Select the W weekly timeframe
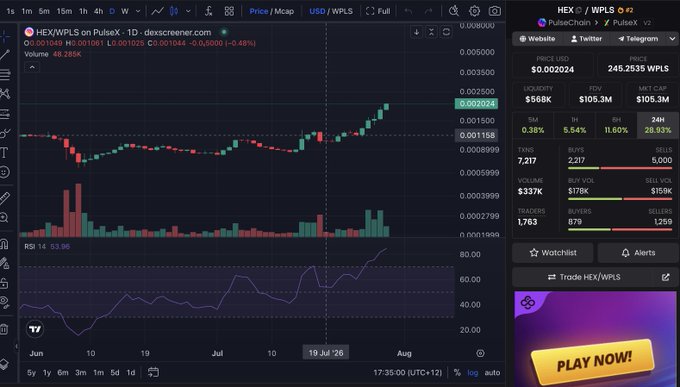 click(x=125, y=11)
